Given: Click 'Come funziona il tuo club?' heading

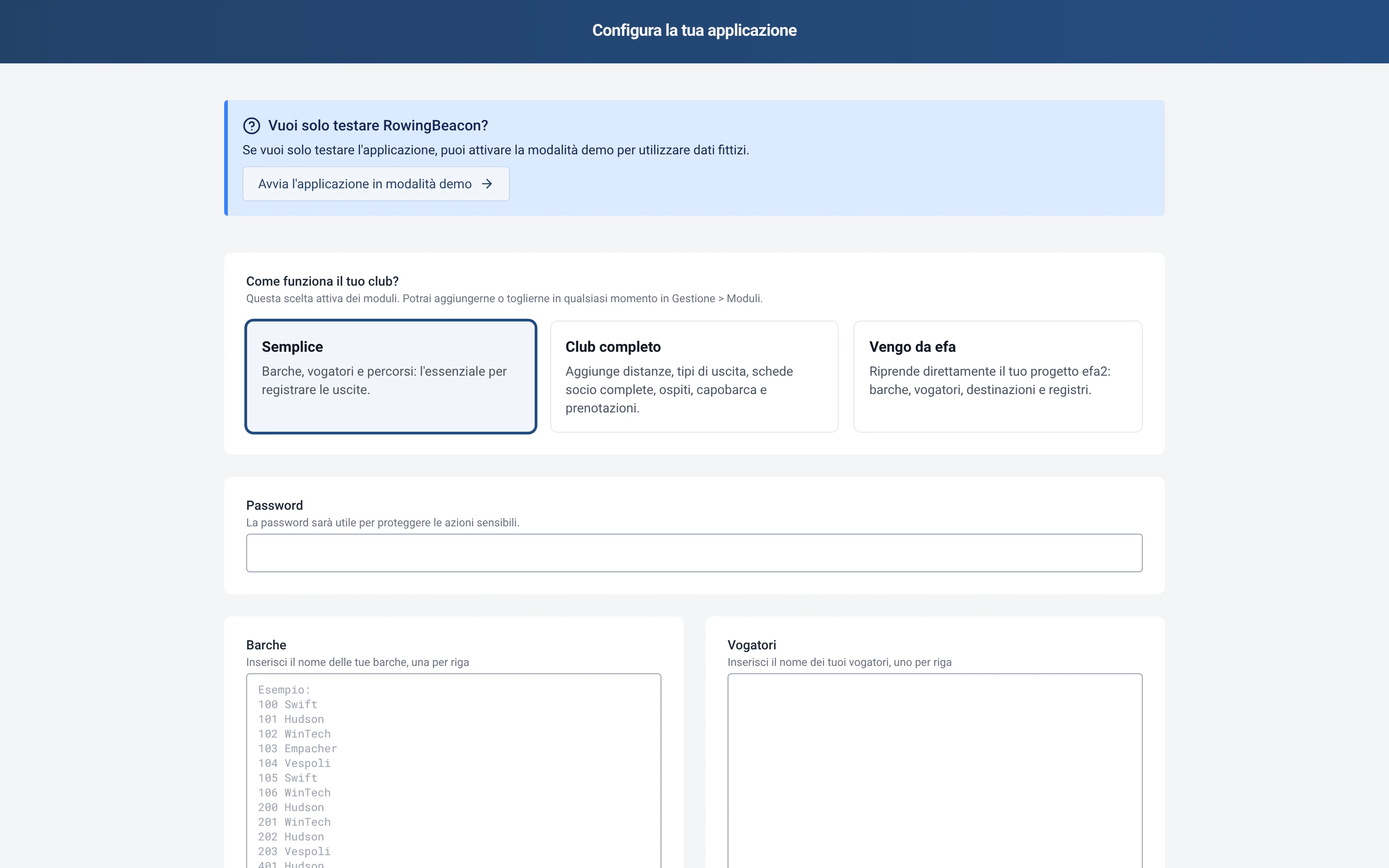Looking at the screenshot, I should 322,281.
